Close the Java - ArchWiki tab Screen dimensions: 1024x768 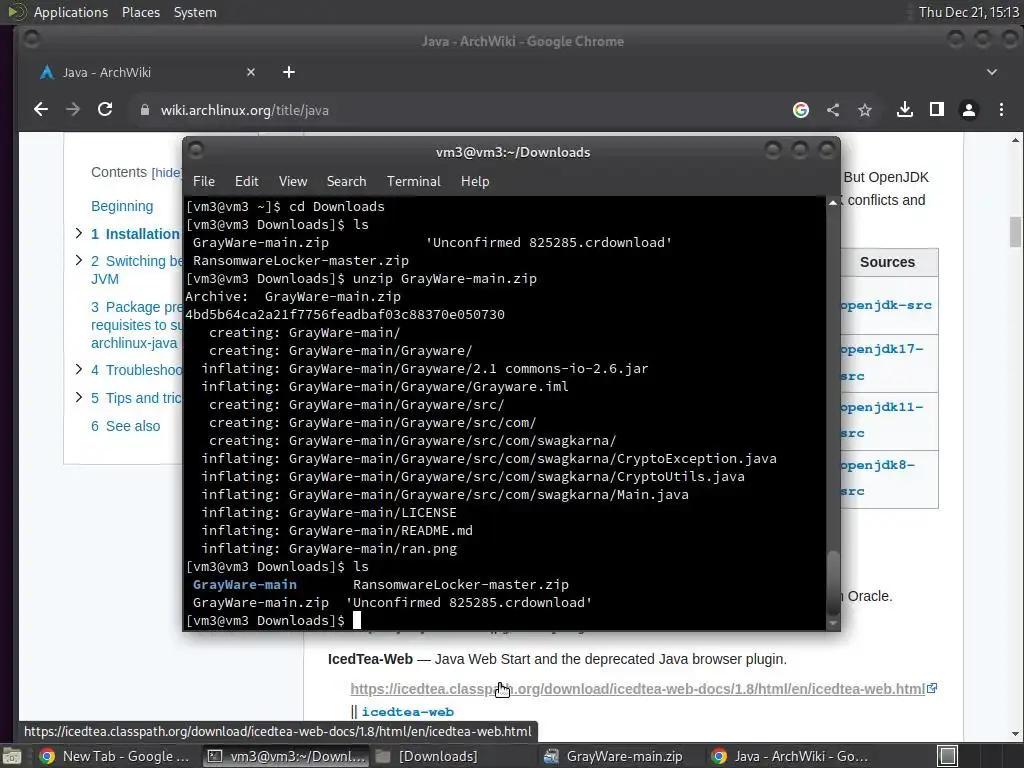(251, 72)
